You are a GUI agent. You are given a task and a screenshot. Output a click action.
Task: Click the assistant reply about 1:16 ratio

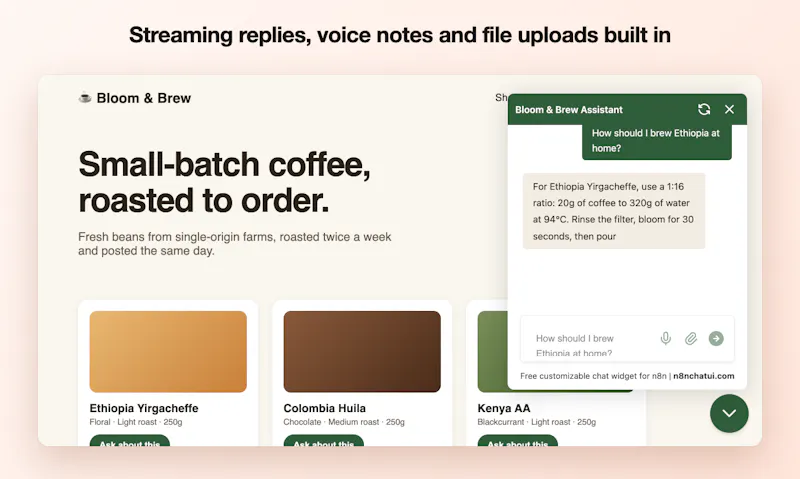coord(614,211)
